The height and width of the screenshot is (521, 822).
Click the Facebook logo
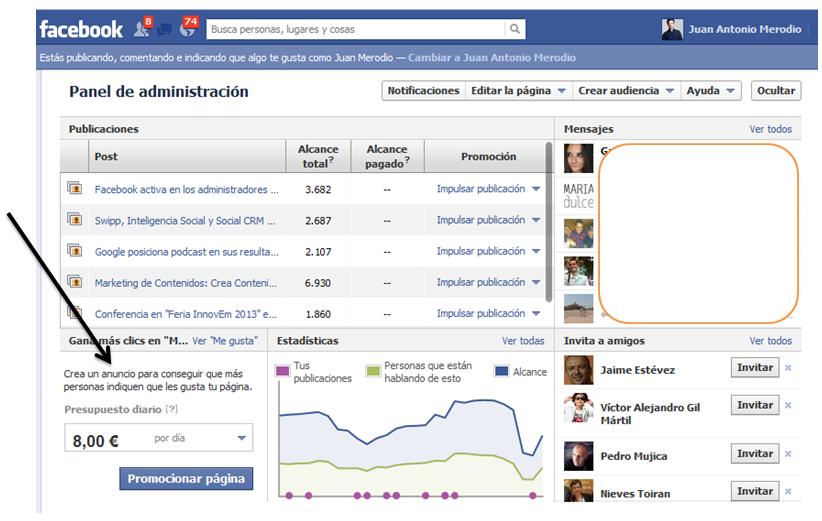coord(81,29)
